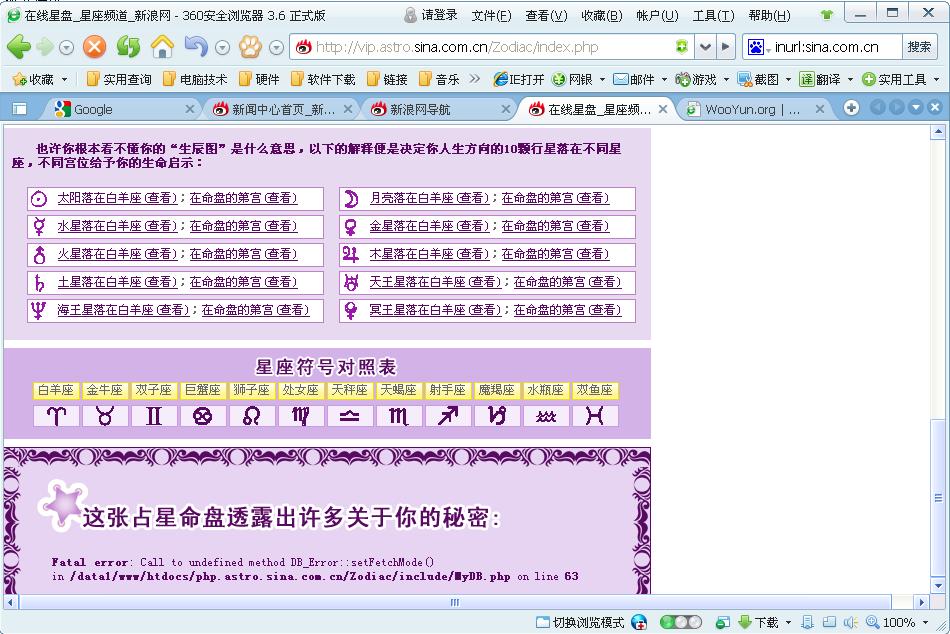Click the Pisces symbol in zodiac table
The height and width of the screenshot is (634, 950).
click(595, 416)
